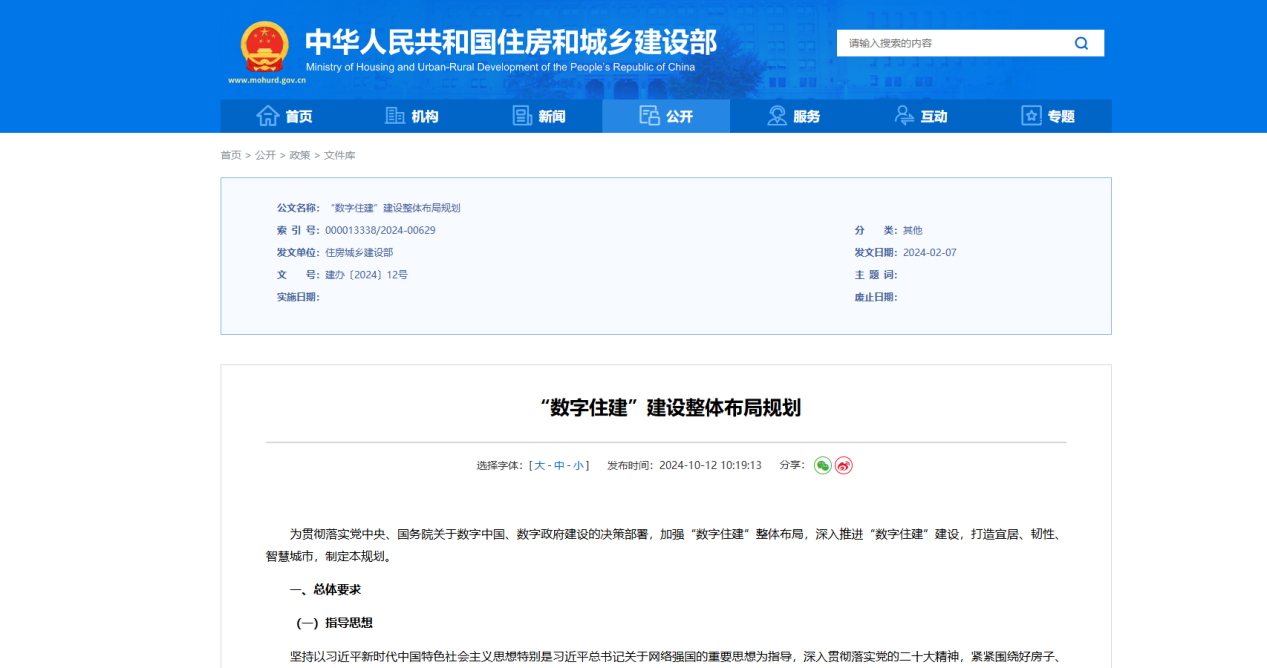Click the person icon beside 服务
1267x668 pixels.
[x=777, y=116]
